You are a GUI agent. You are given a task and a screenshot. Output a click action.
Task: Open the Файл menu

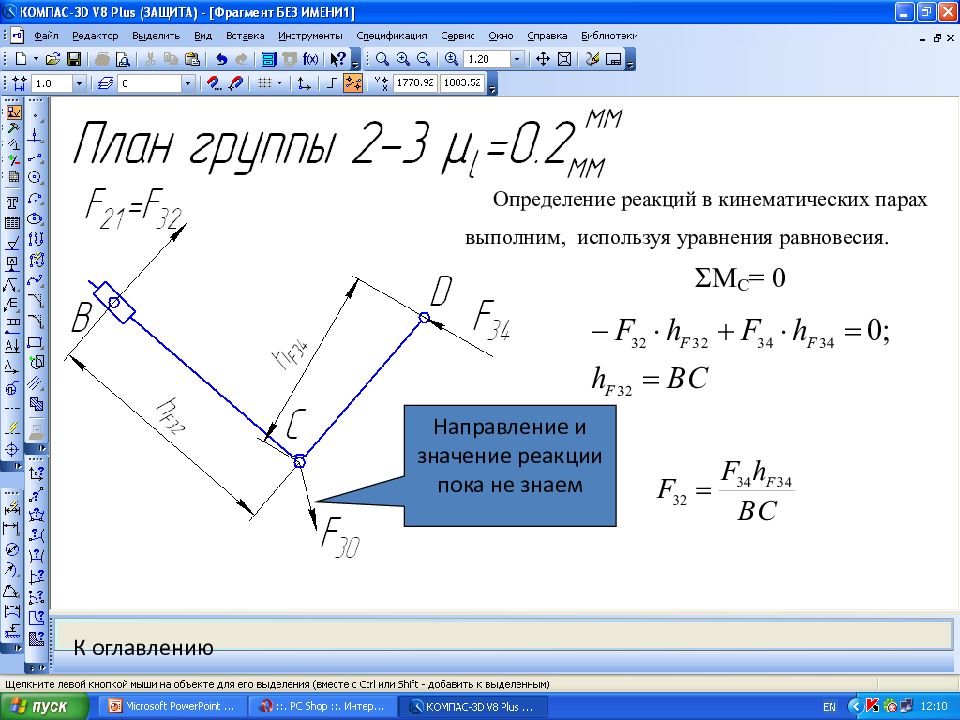click(46, 35)
